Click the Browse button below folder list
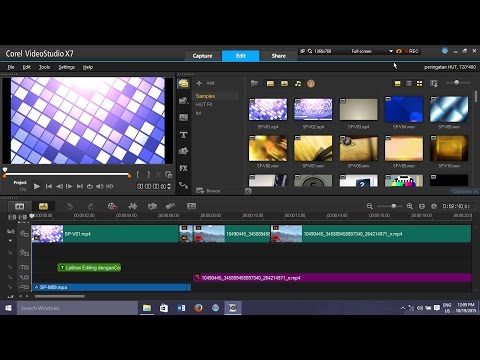Screen dimensions: 480x360 pyautogui.click(x=208, y=191)
